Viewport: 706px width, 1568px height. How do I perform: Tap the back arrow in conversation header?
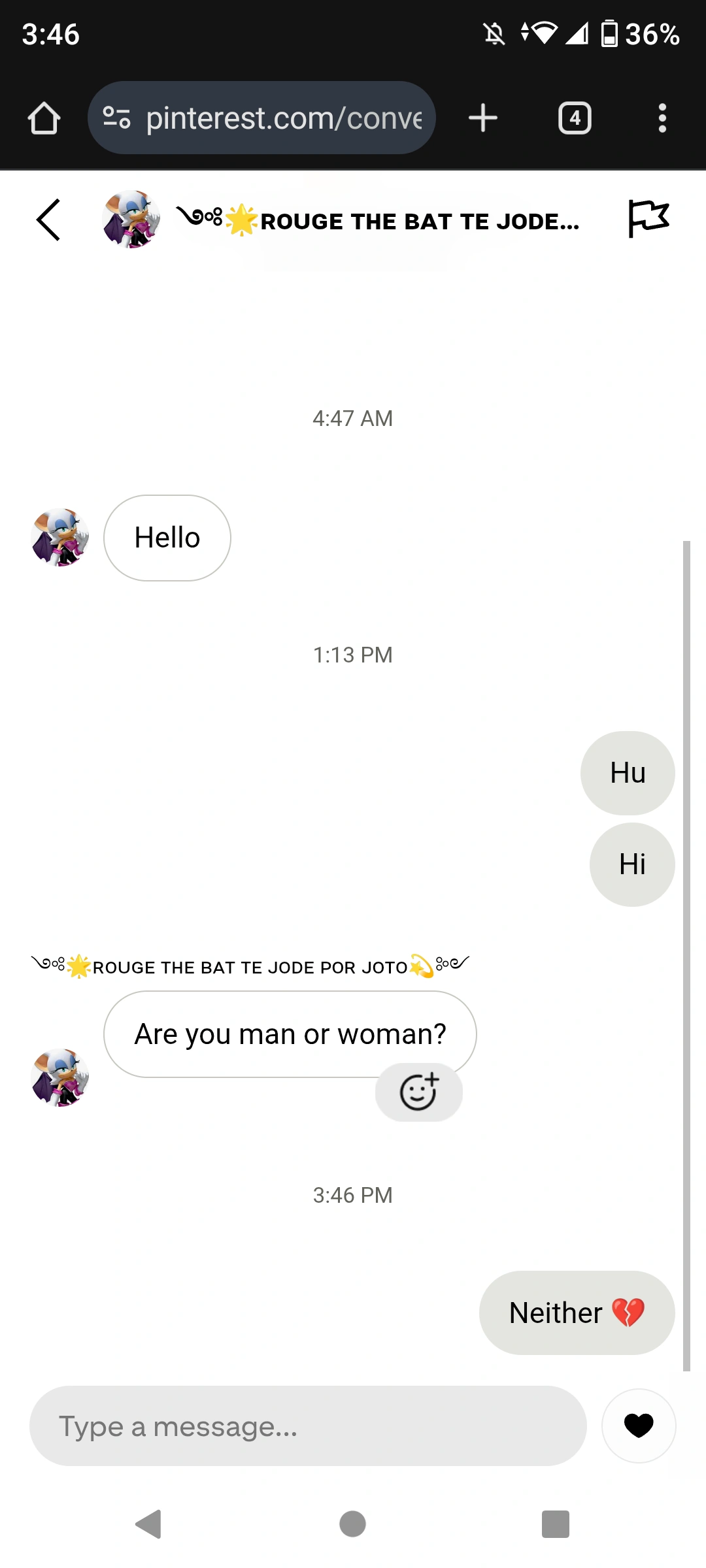48,220
